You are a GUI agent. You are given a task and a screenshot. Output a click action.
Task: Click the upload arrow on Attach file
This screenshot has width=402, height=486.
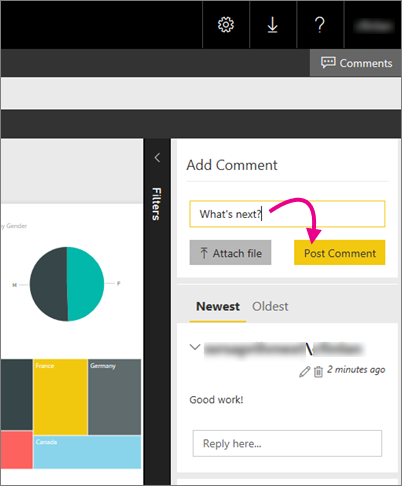tap(204, 253)
